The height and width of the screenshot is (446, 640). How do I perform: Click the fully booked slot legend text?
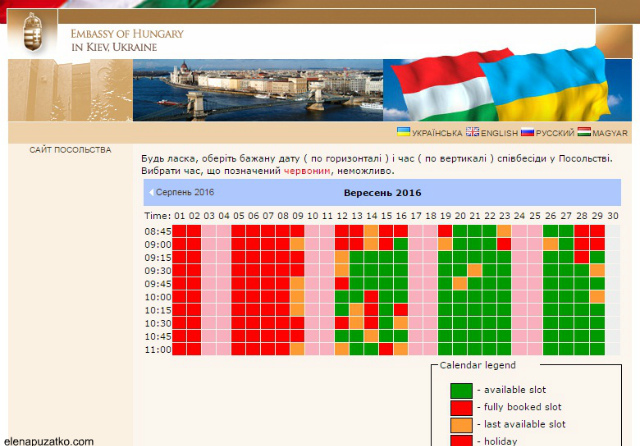522,407
